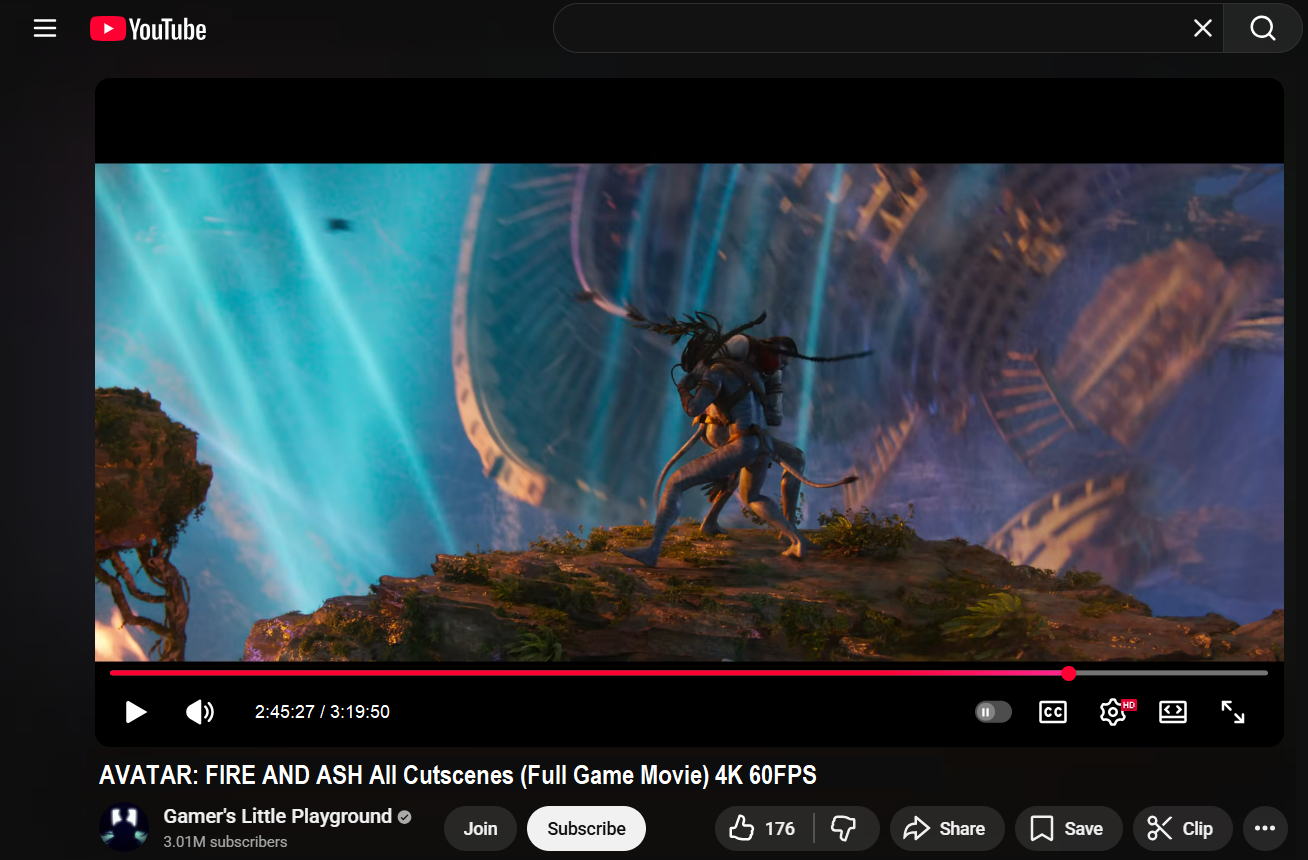This screenshot has height=860, width=1308.
Task: Open Gamer's Little Playground channel avatar
Action: pyautogui.click(x=124, y=828)
